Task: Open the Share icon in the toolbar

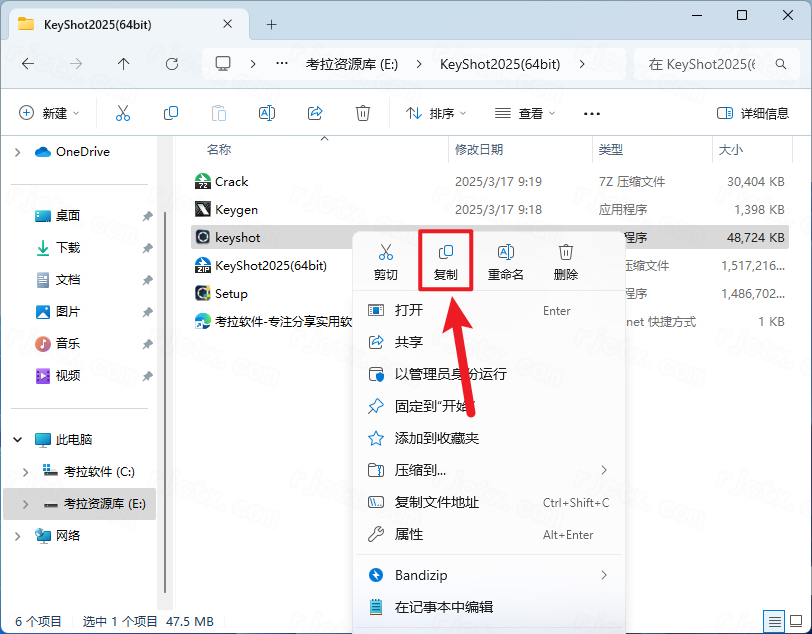Action: (315, 113)
